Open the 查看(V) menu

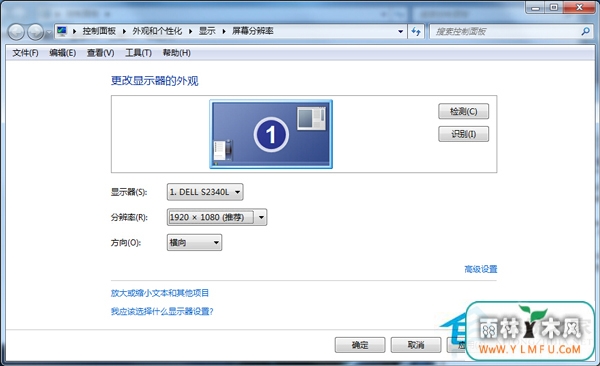pos(100,53)
